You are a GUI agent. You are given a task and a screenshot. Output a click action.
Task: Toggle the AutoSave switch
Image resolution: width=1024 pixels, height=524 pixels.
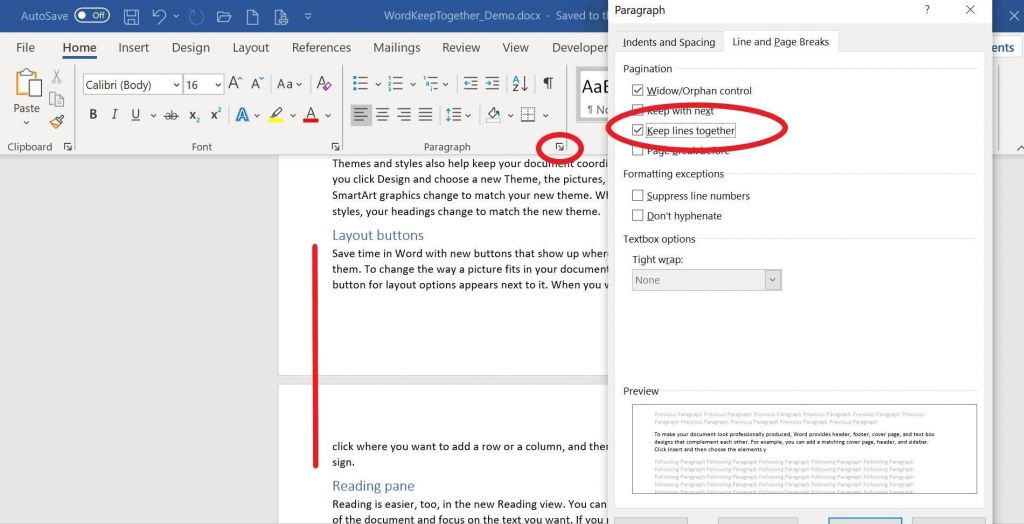point(91,16)
